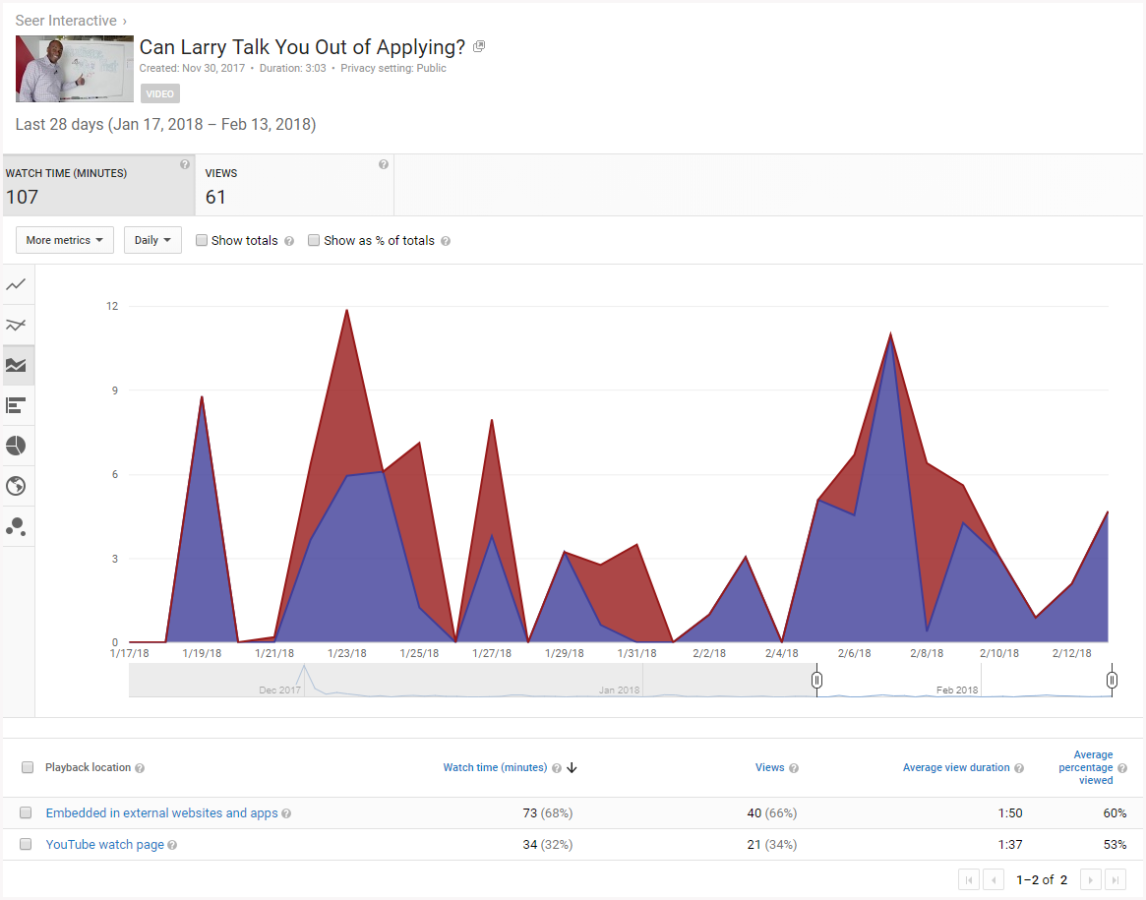The image size is (1146, 900).
Task: Open the pie chart view
Action: click(16, 446)
